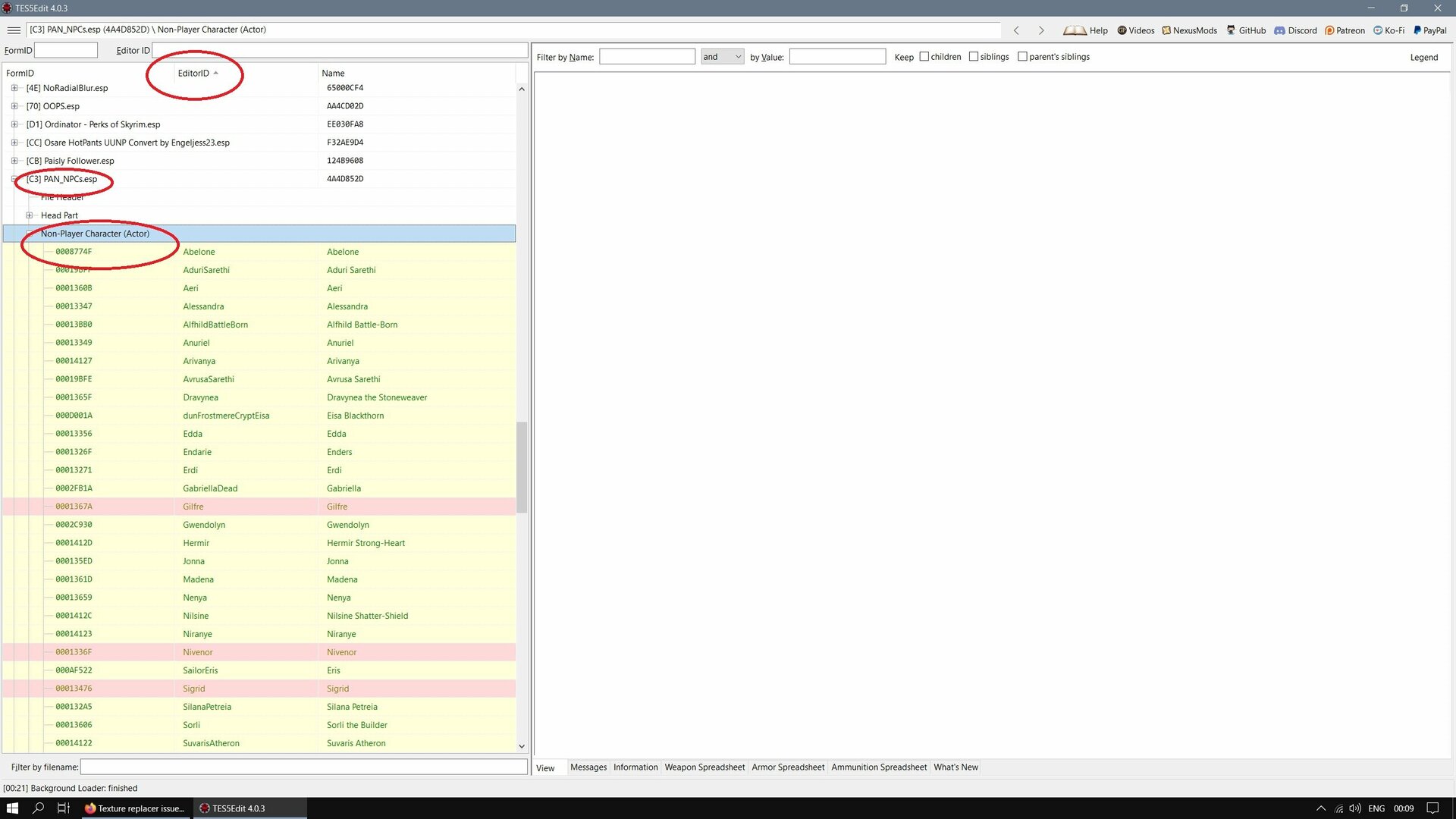This screenshot has width=1456, height=819.
Task: Open the hamburger main menu icon
Action: pyautogui.click(x=14, y=30)
